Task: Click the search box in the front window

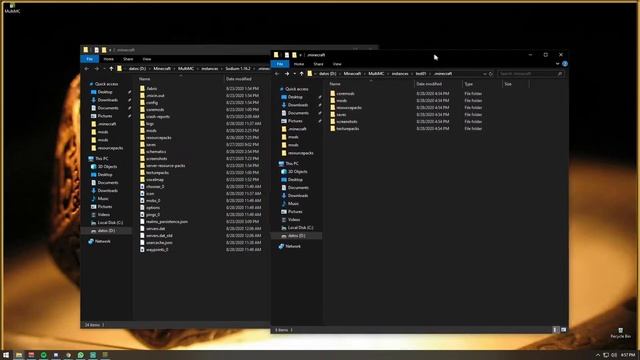Action: pos(531,74)
